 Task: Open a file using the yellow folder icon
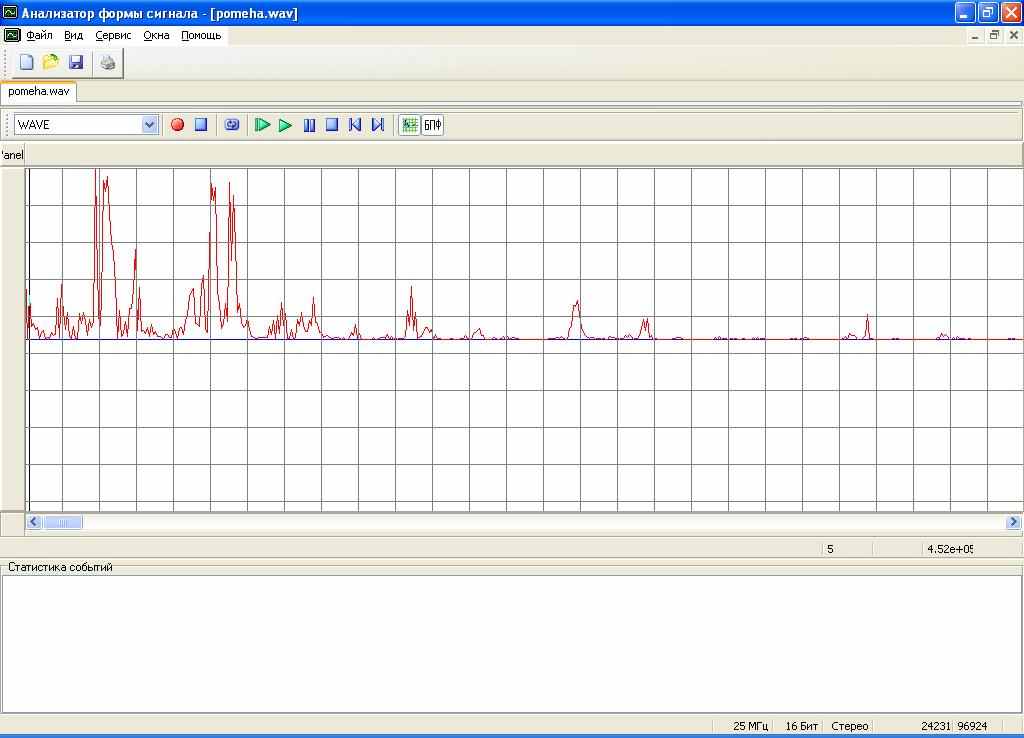click(50, 62)
